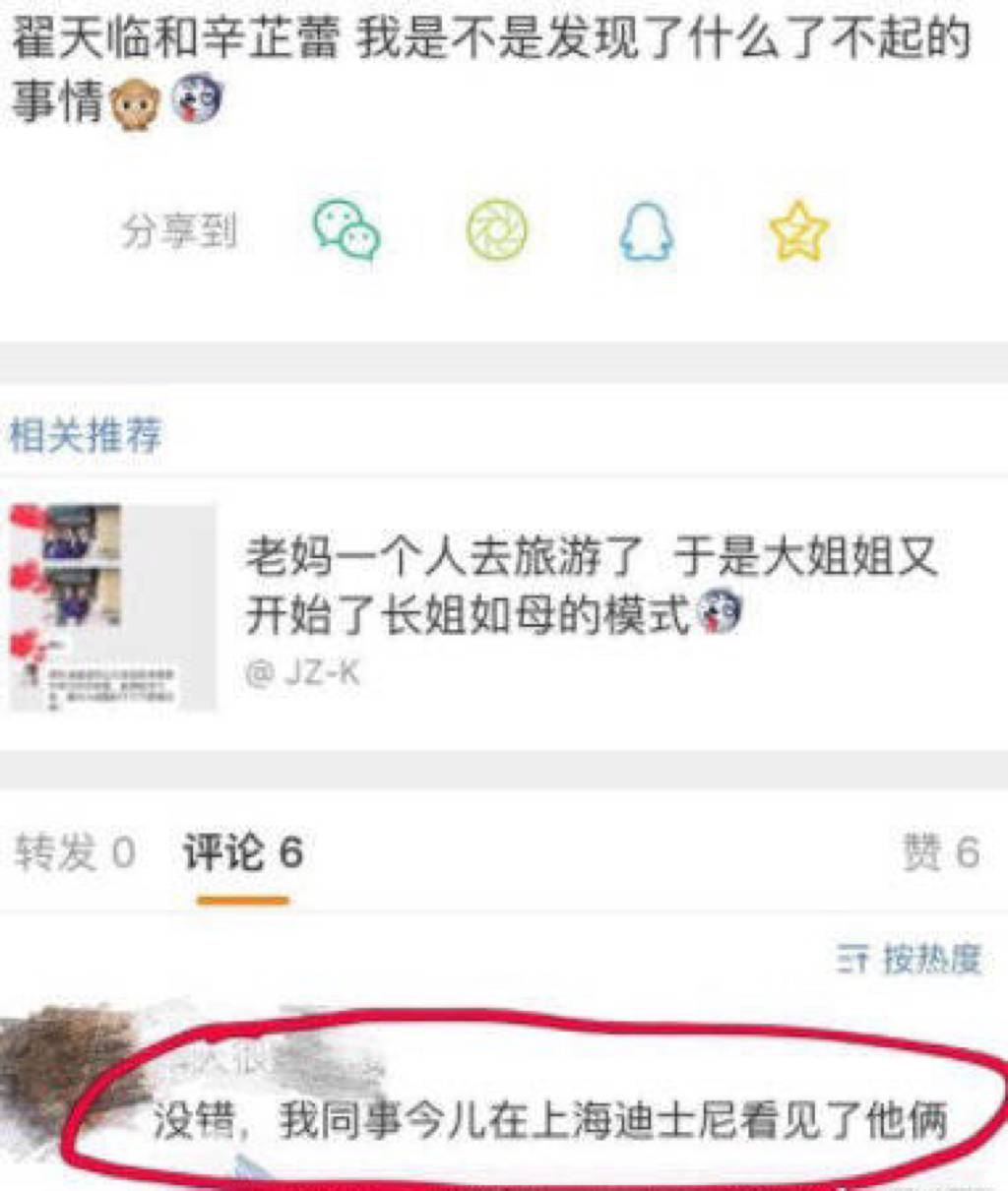Like the post via 赞 6
This screenshot has width=1008, height=1191.
pos(940,852)
